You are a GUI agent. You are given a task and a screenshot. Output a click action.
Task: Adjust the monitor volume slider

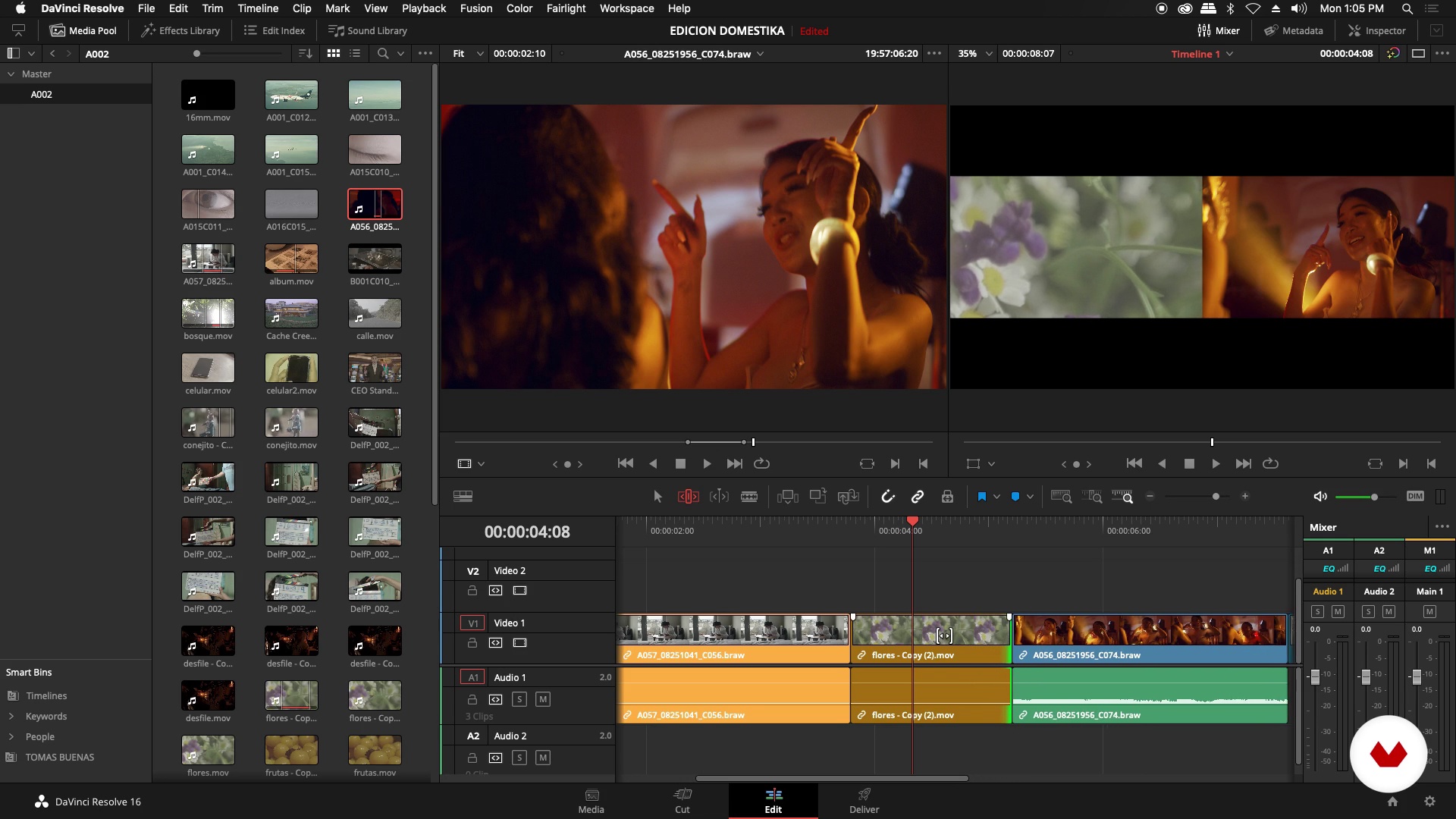(1374, 497)
